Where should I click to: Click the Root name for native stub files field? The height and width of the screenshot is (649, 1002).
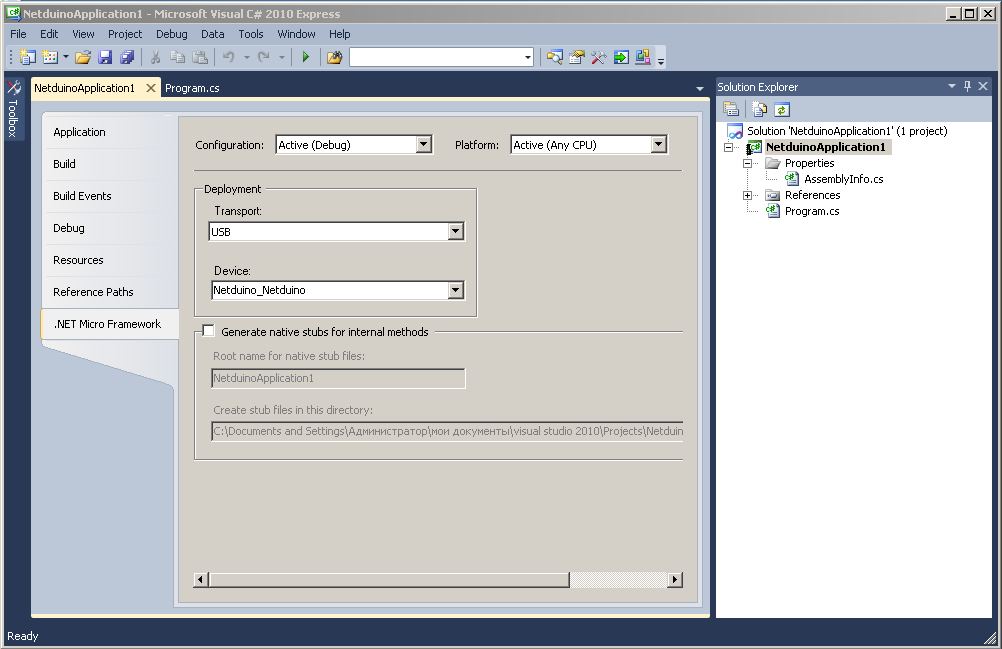click(339, 378)
